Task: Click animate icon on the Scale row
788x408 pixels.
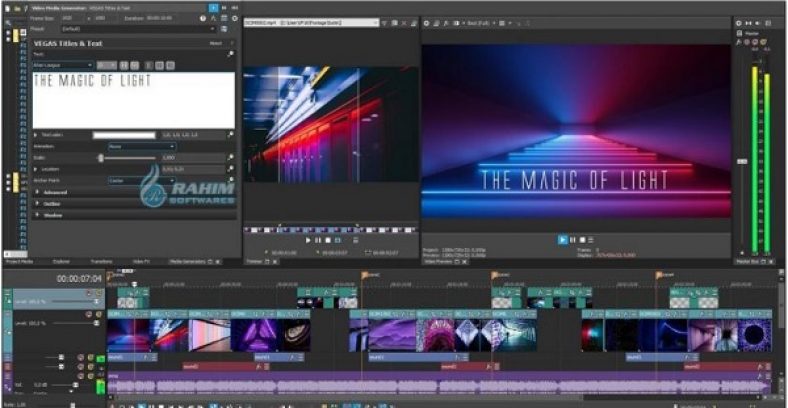Action: coord(230,158)
